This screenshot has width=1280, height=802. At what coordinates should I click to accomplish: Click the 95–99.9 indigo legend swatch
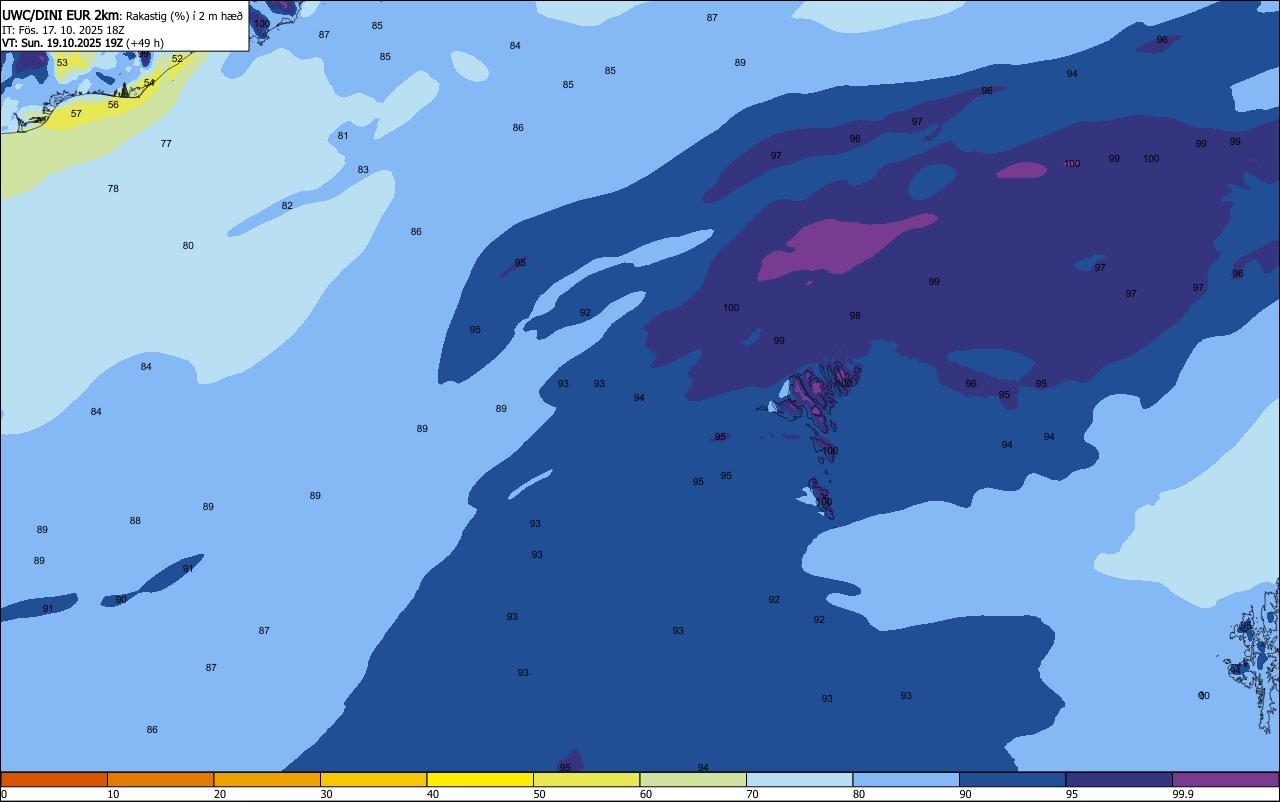(x=1119, y=779)
